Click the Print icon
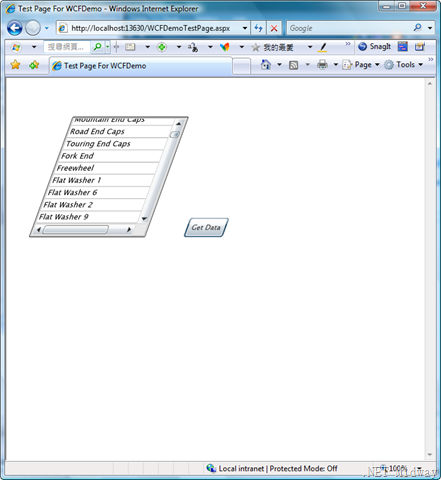This screenshot has height=480, width=441. pos(322,64)
